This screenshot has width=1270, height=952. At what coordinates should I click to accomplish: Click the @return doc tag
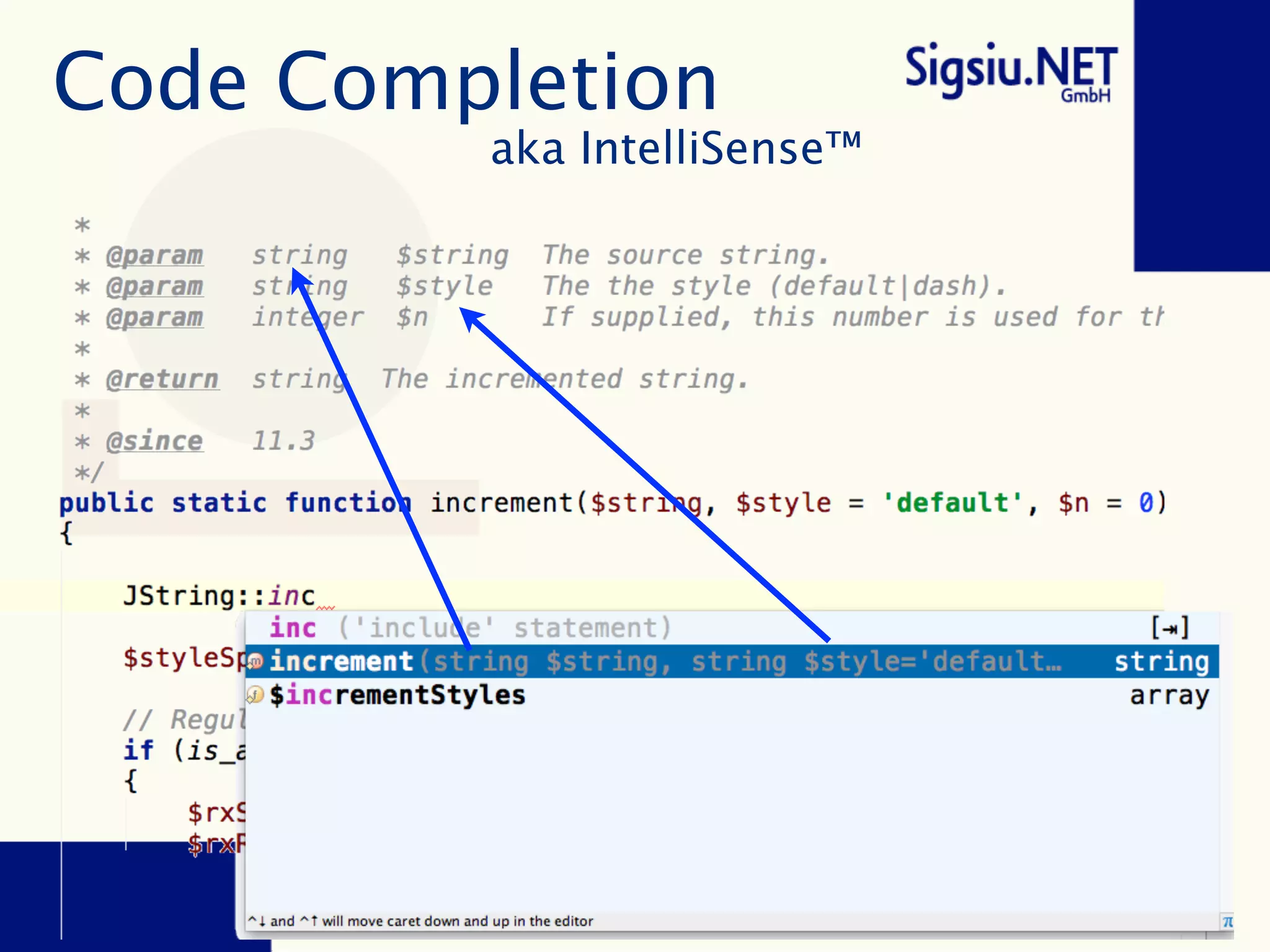pos(162,379)
